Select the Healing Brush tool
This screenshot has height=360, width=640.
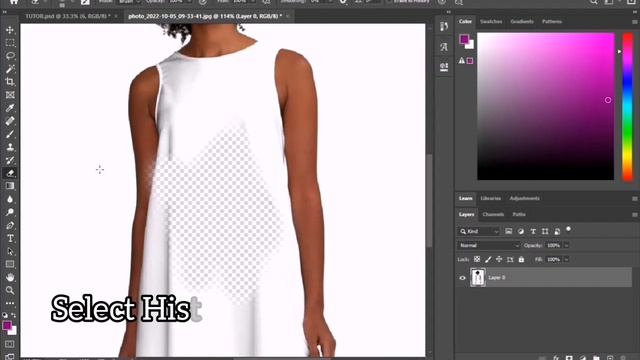tap(10, 121)
